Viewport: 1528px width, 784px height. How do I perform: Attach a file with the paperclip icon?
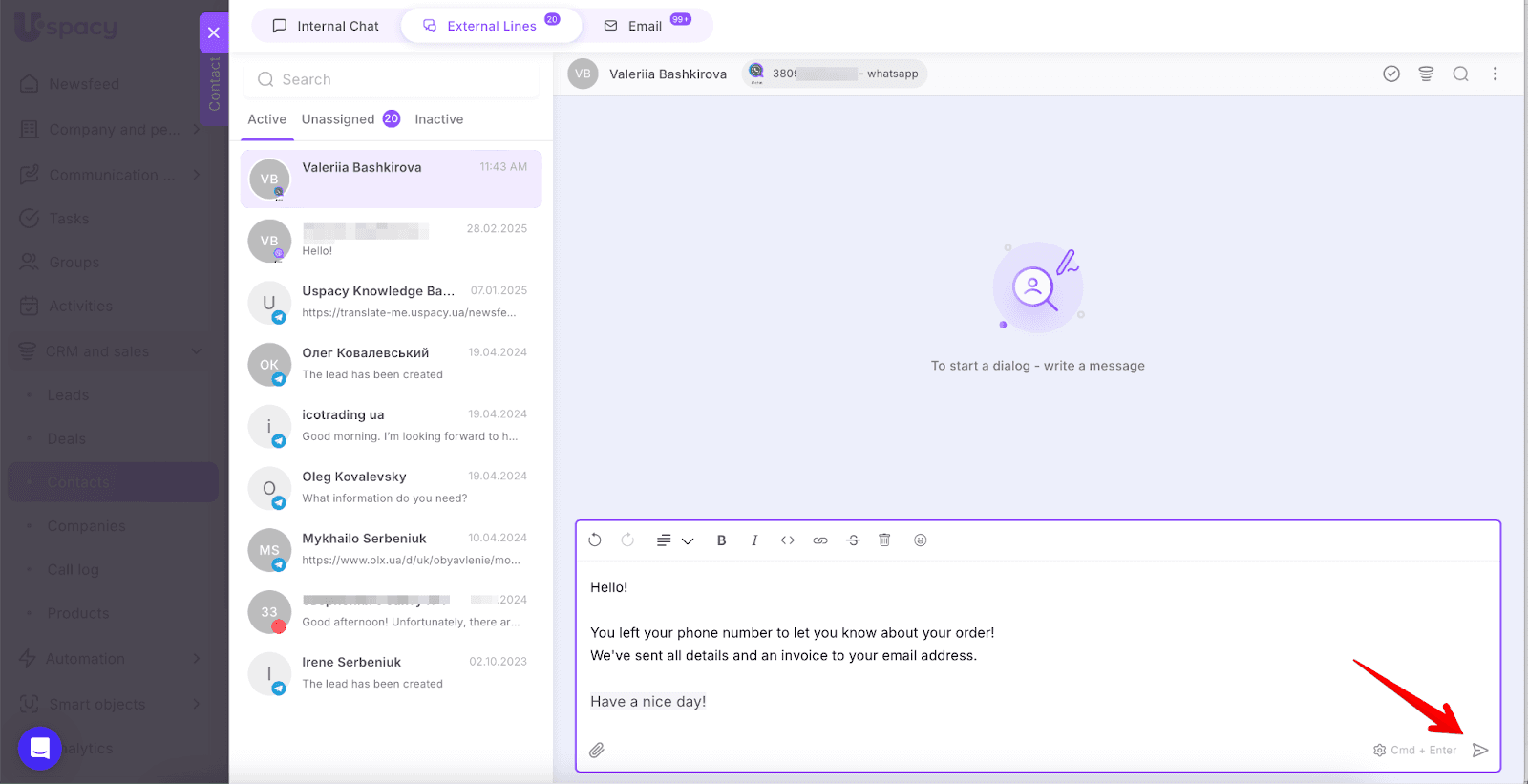click(x=597, y=751)
